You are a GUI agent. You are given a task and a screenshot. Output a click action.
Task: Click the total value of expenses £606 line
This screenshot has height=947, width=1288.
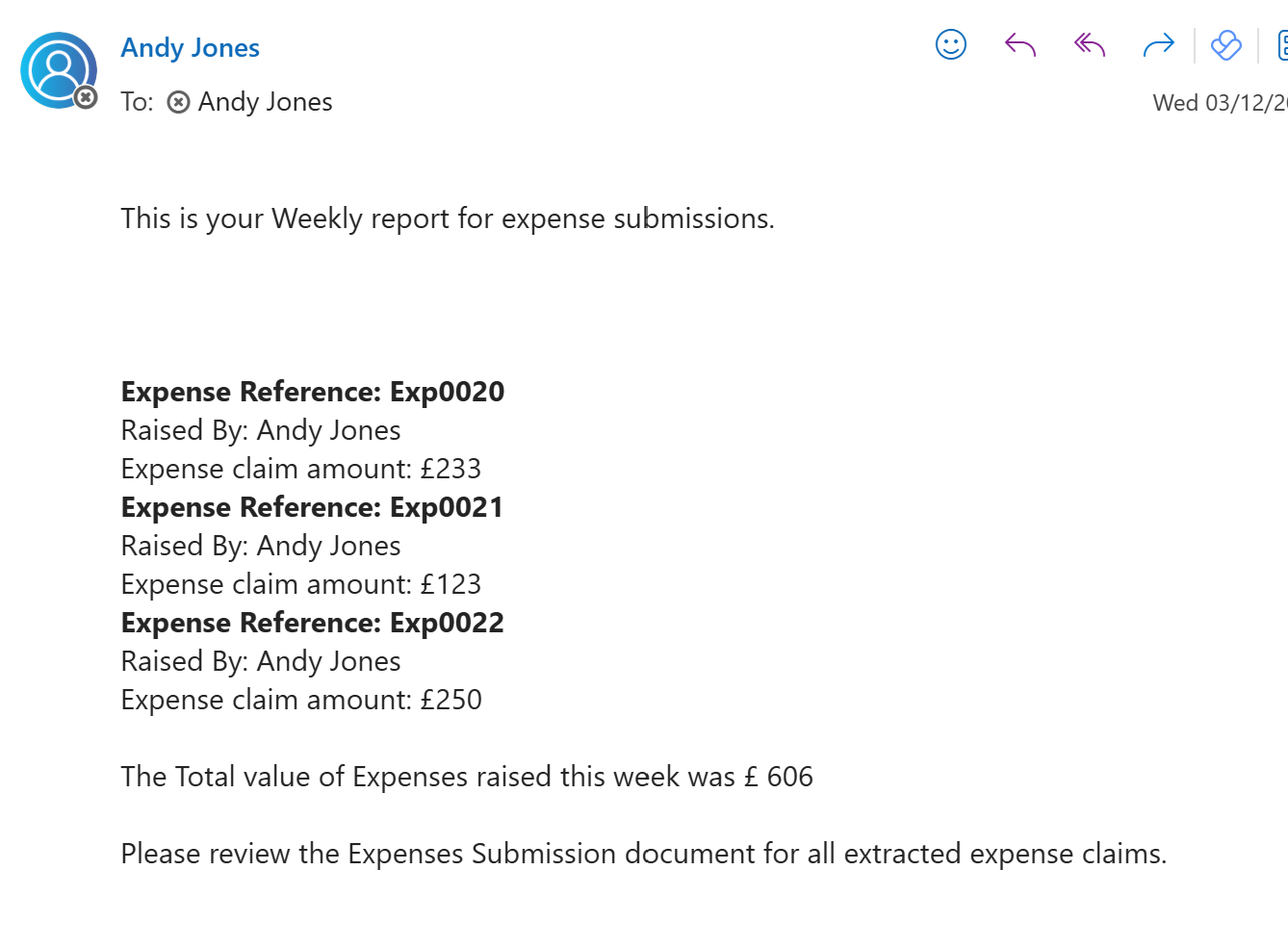point(467,777)
